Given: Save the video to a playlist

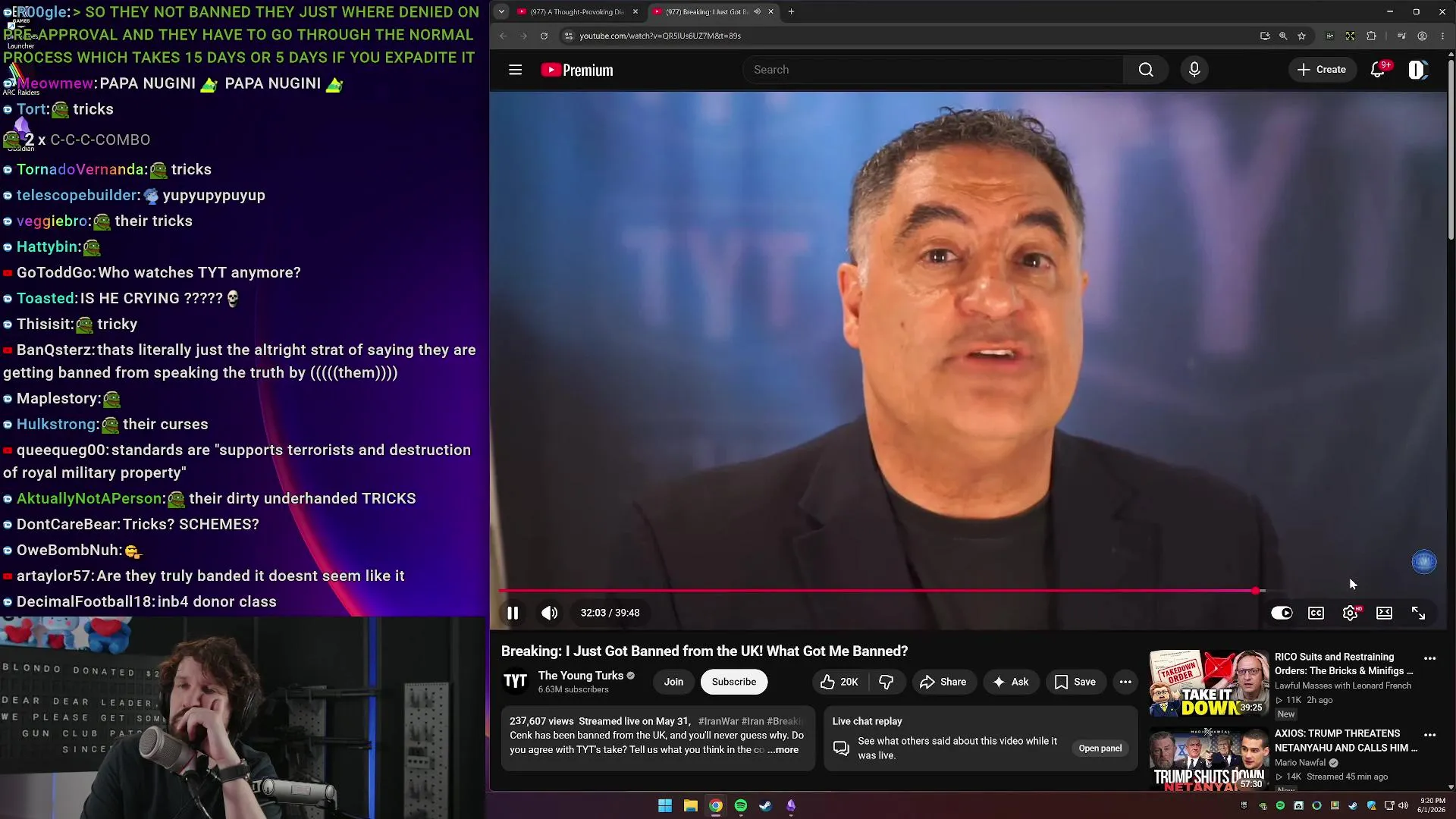Looking at the screenshot, I should point(1075,682).
